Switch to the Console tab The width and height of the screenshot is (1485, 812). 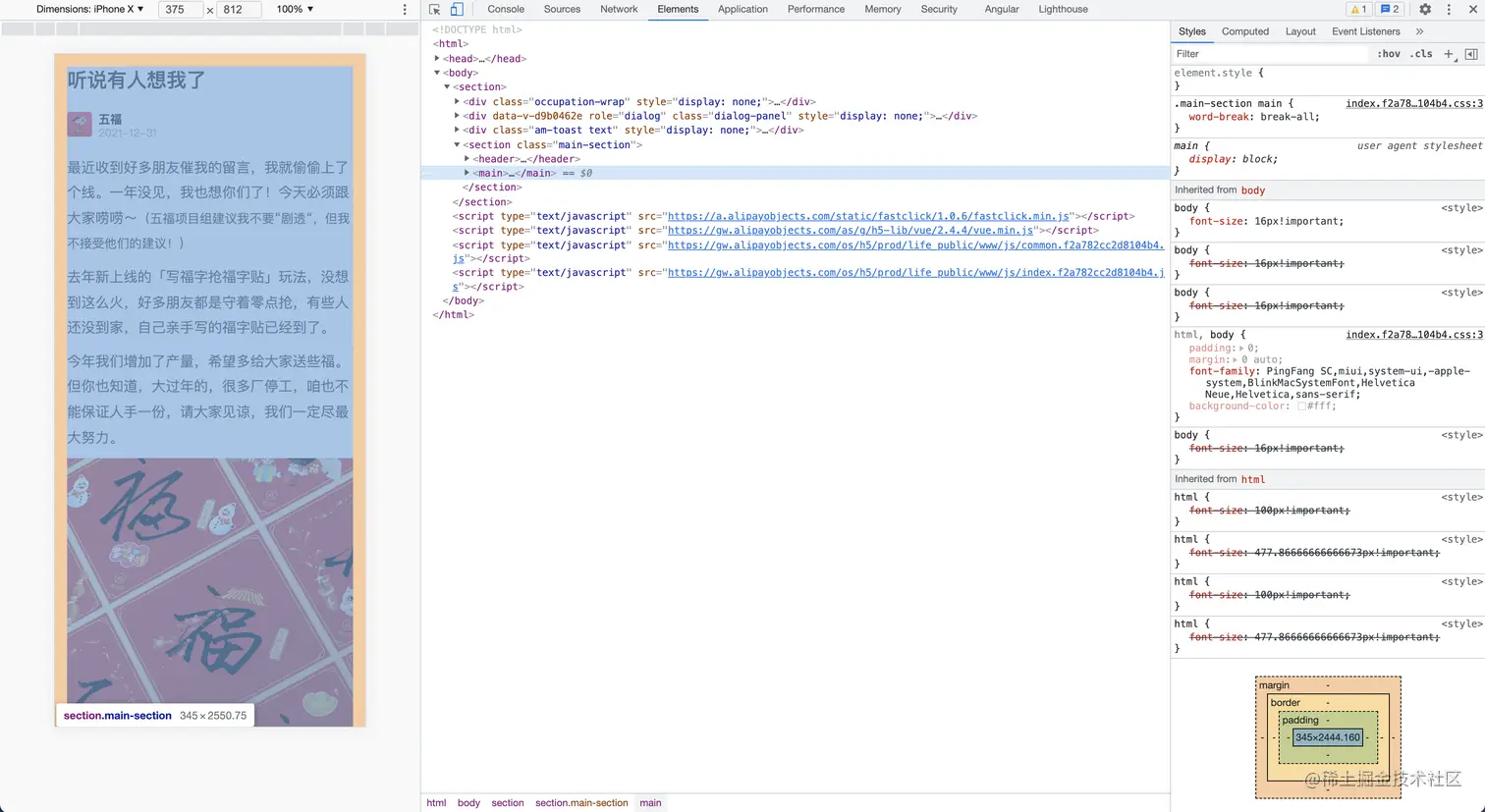click(506, 9)
